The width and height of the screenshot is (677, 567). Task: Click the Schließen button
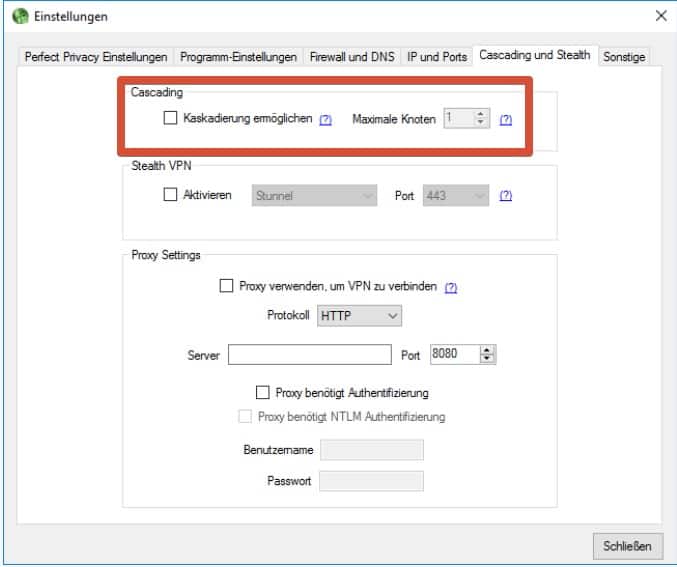[x=627, y=545]
